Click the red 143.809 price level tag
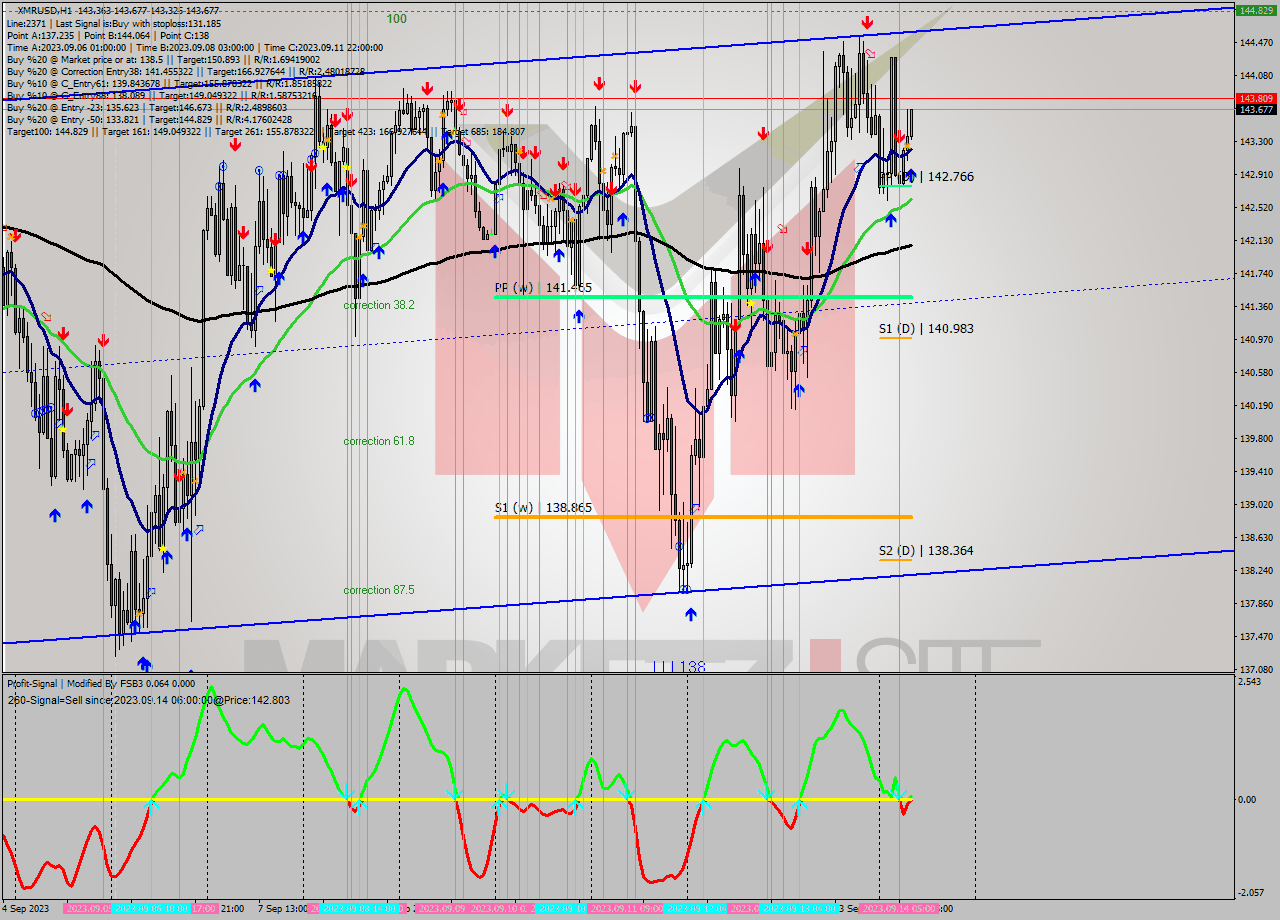The height and width of the screenshot is (920, 1280). [1255, 98]
